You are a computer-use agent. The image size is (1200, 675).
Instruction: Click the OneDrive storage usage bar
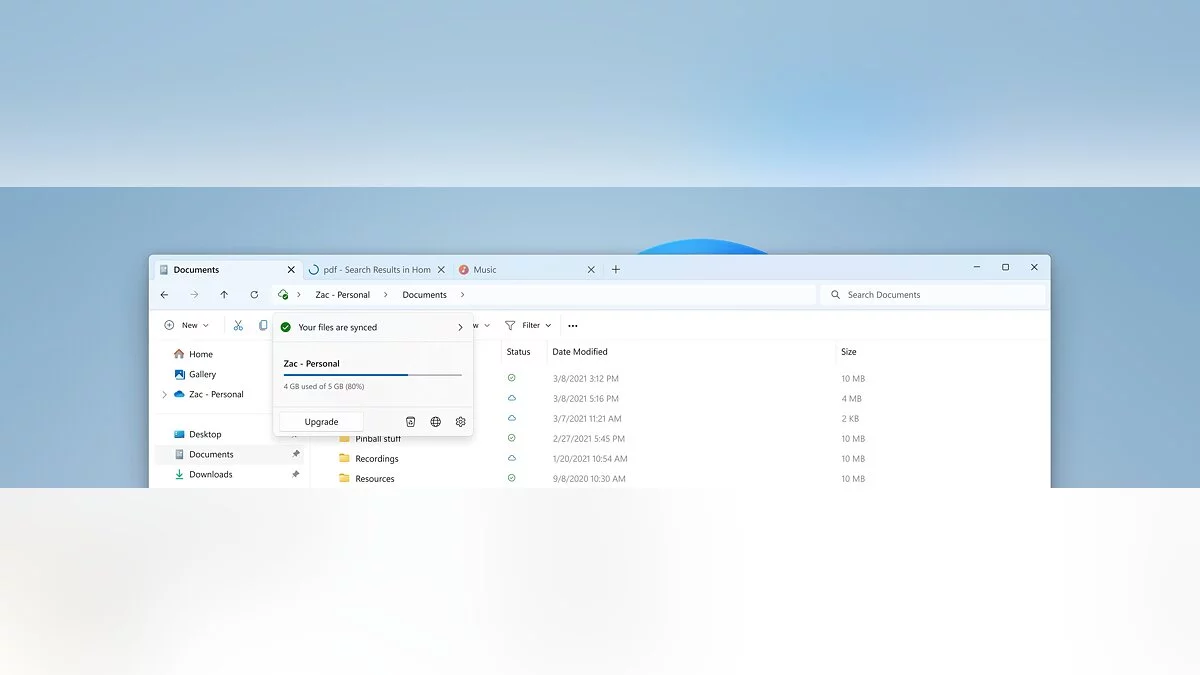point(373,375)
